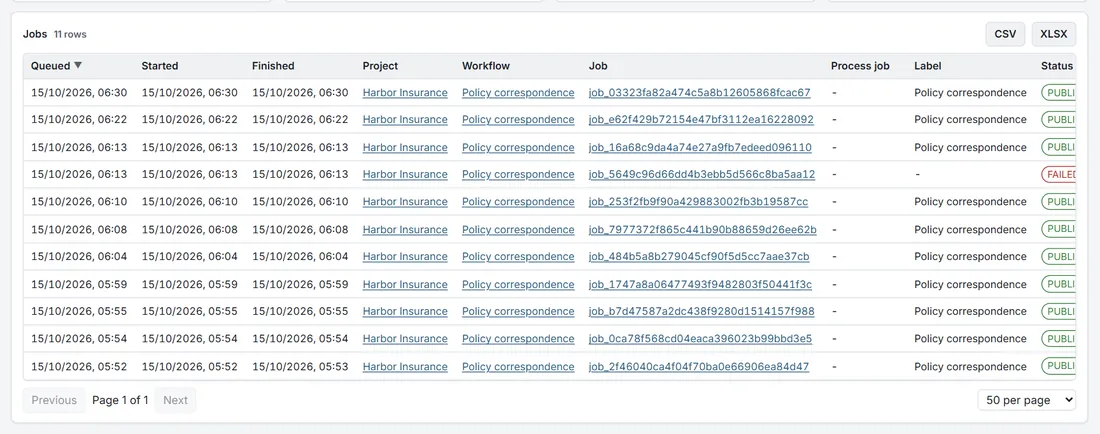
Task: Open job_484b5a8b279045cf90f5d5cc7aae37cb
Action: (699, 257)
